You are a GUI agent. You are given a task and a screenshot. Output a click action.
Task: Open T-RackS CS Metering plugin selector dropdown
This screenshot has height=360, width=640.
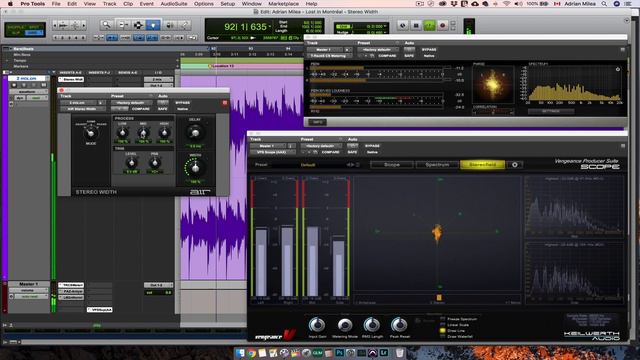329,56
